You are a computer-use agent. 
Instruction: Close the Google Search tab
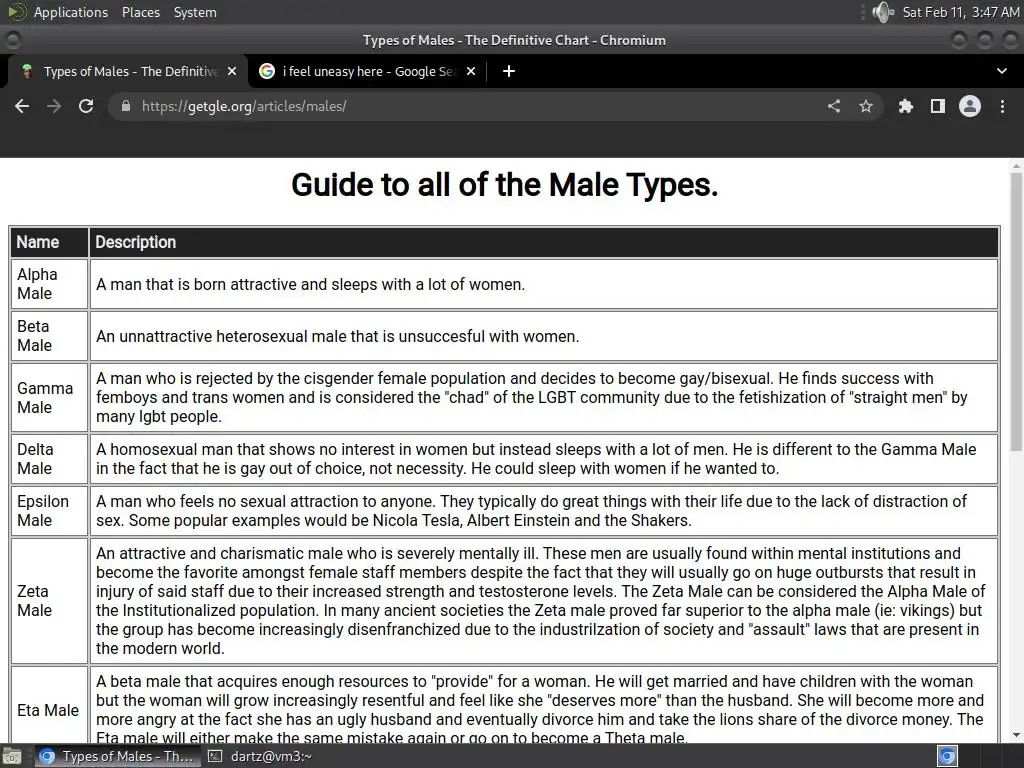click(471, 71)
